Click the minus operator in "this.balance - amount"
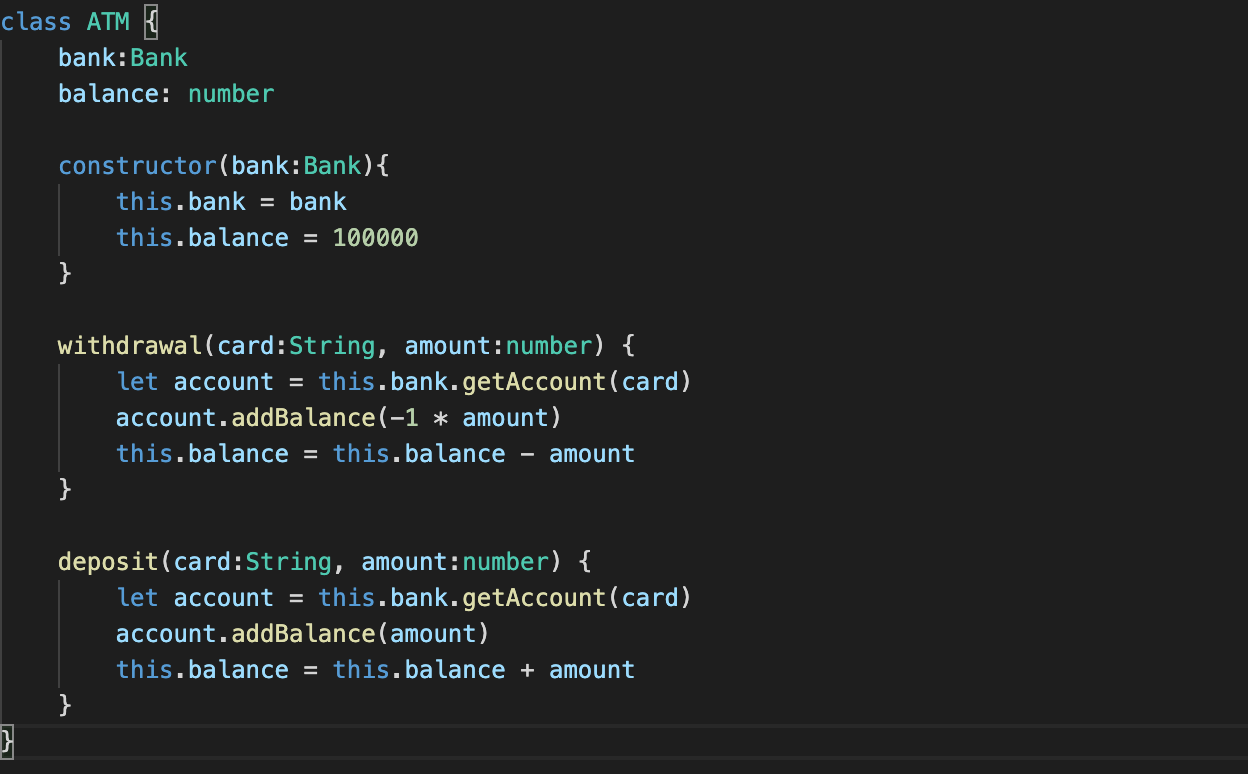Screen dimensions: 1248x774 click(527, 454)
